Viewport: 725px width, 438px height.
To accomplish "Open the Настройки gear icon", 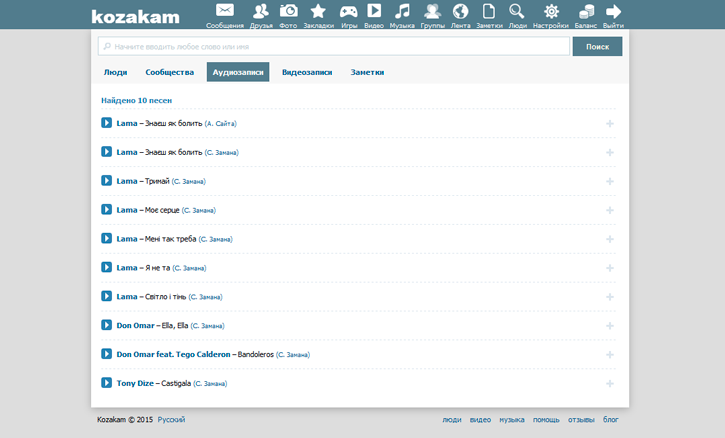I will (550, 12).
